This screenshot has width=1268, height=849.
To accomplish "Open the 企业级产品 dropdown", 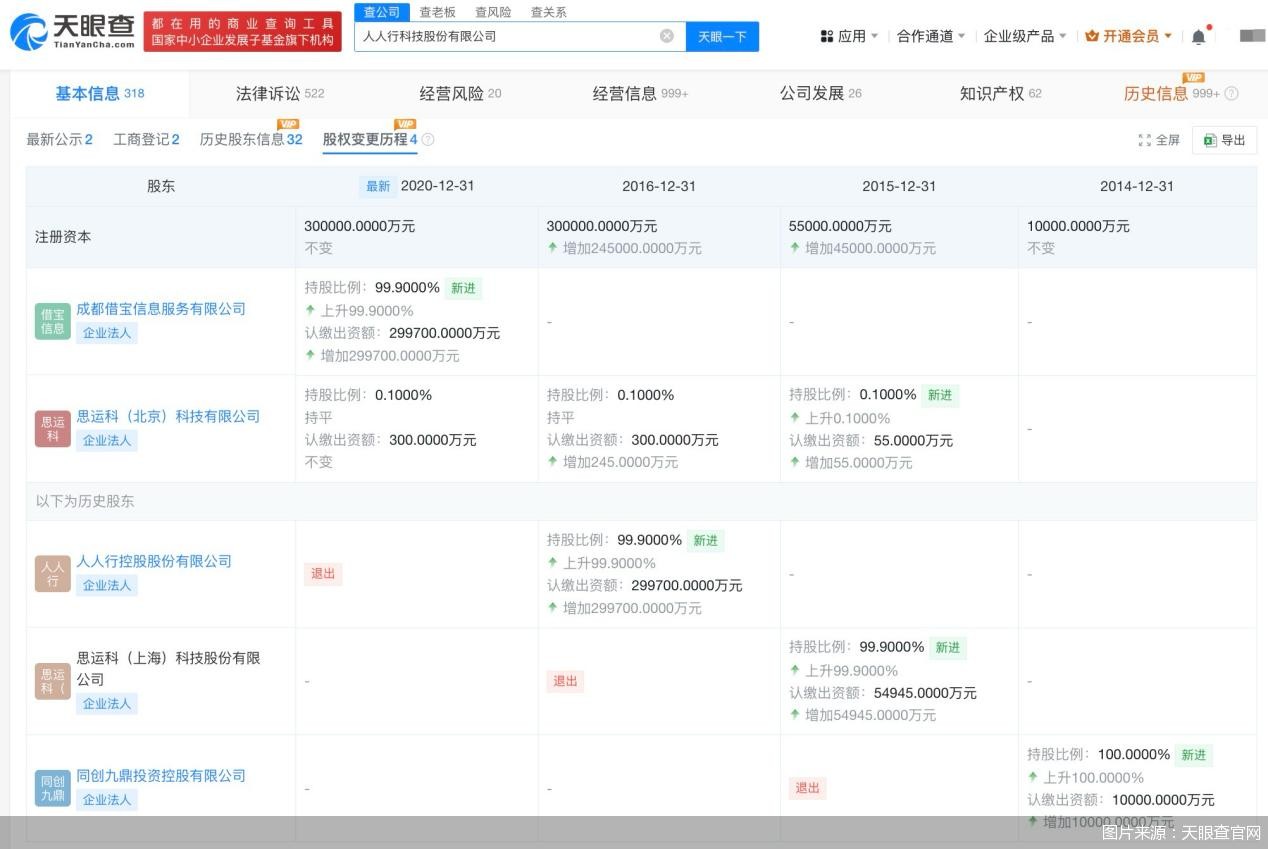I will click(x=1024, y=36).
